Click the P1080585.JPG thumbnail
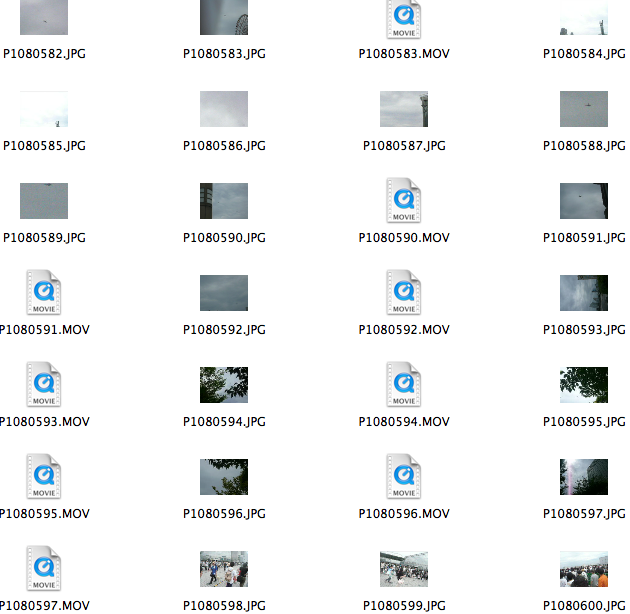Screen dimensions: 630x614 coord(44,109)
